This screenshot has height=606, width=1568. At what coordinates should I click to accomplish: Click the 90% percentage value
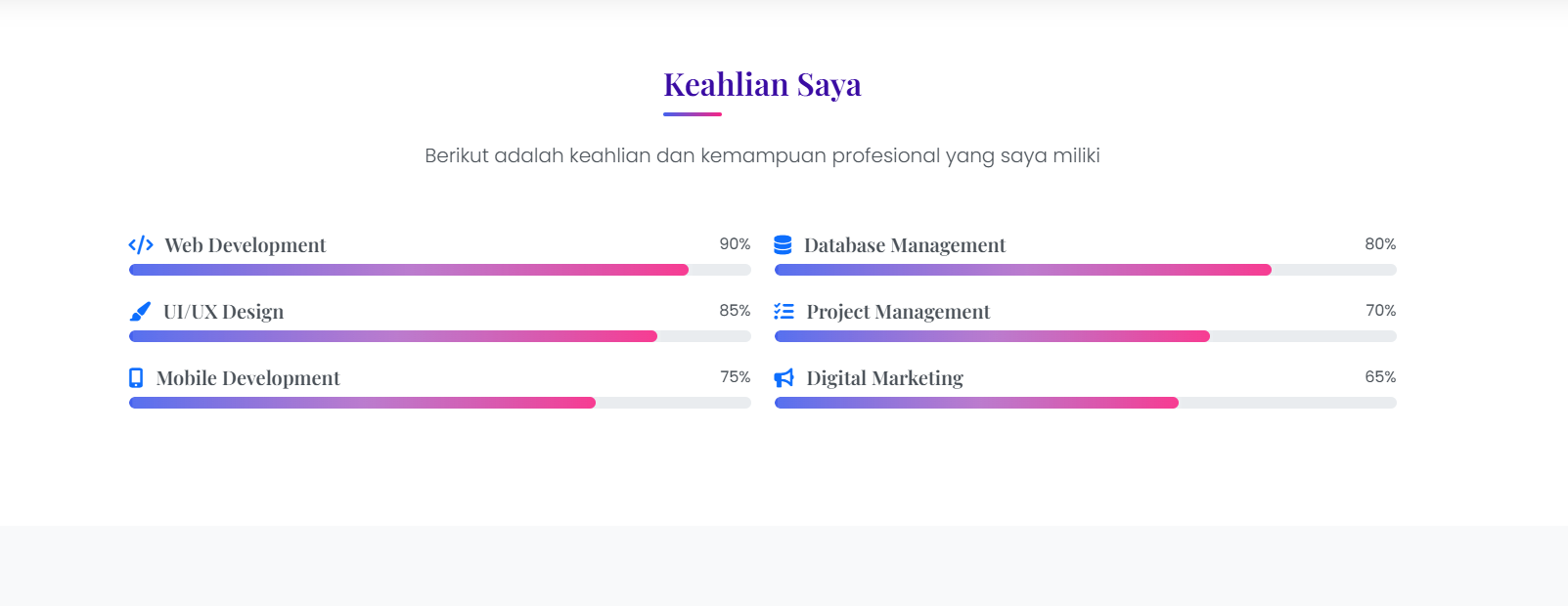[x=735, y=243]
